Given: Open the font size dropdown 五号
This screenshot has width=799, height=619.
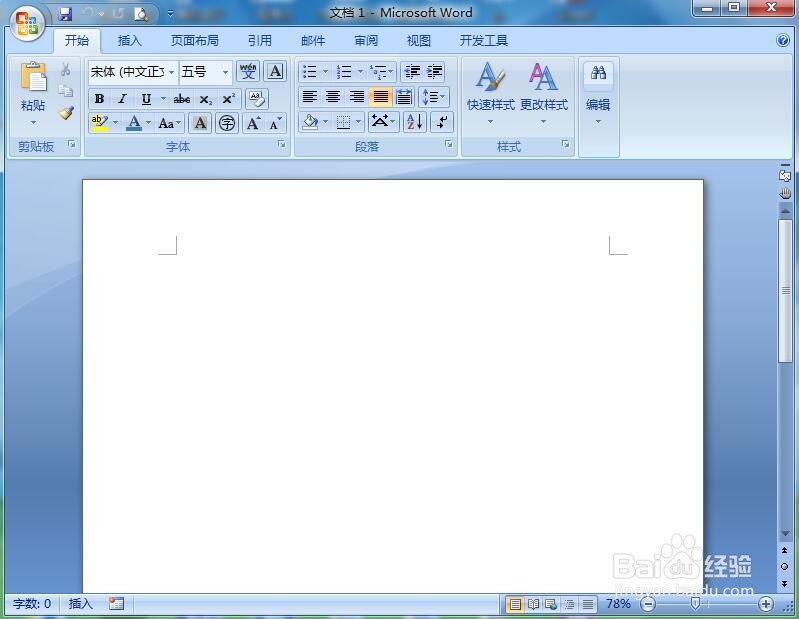Looking at the screenshot, I should click(225, 72).
